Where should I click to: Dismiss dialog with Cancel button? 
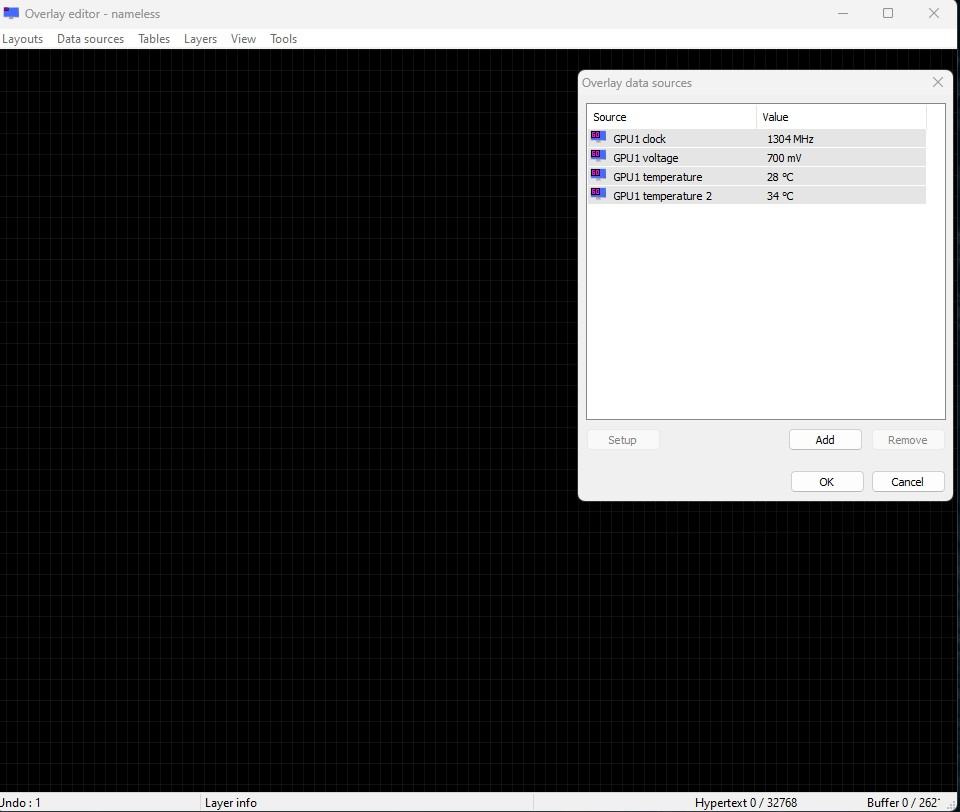(x=907, y=481)
